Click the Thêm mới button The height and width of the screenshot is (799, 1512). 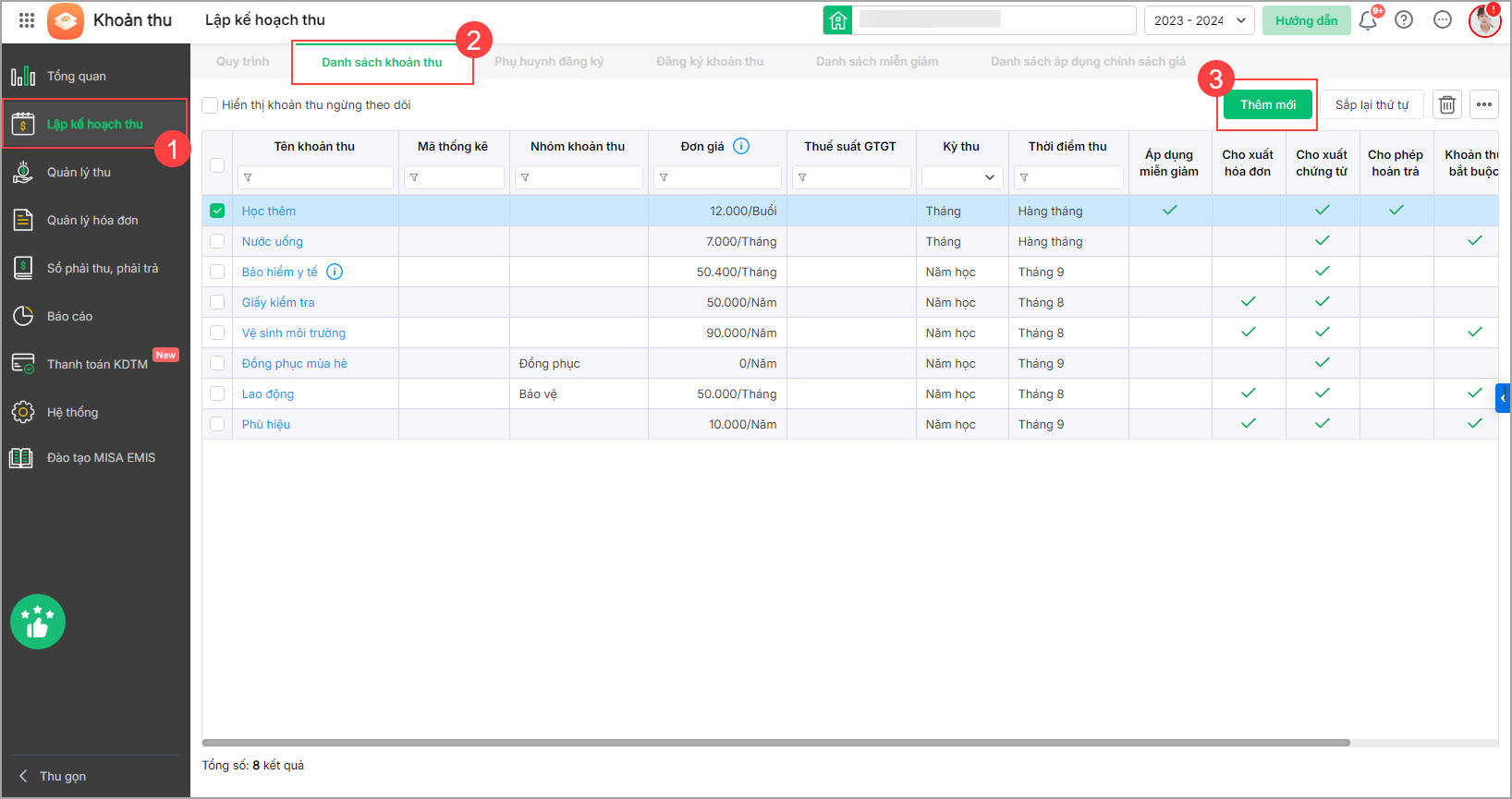pyautogui.click(x=1268, y=104)
